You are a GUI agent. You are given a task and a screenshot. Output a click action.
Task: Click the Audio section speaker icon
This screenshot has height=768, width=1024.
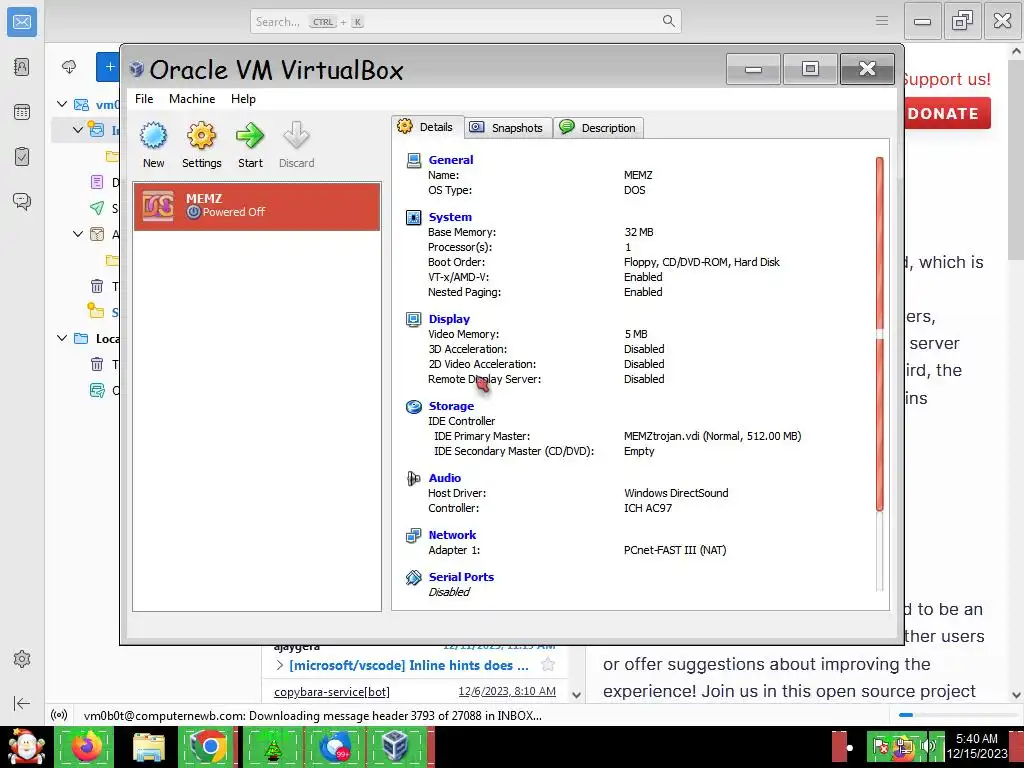(413, 479)
